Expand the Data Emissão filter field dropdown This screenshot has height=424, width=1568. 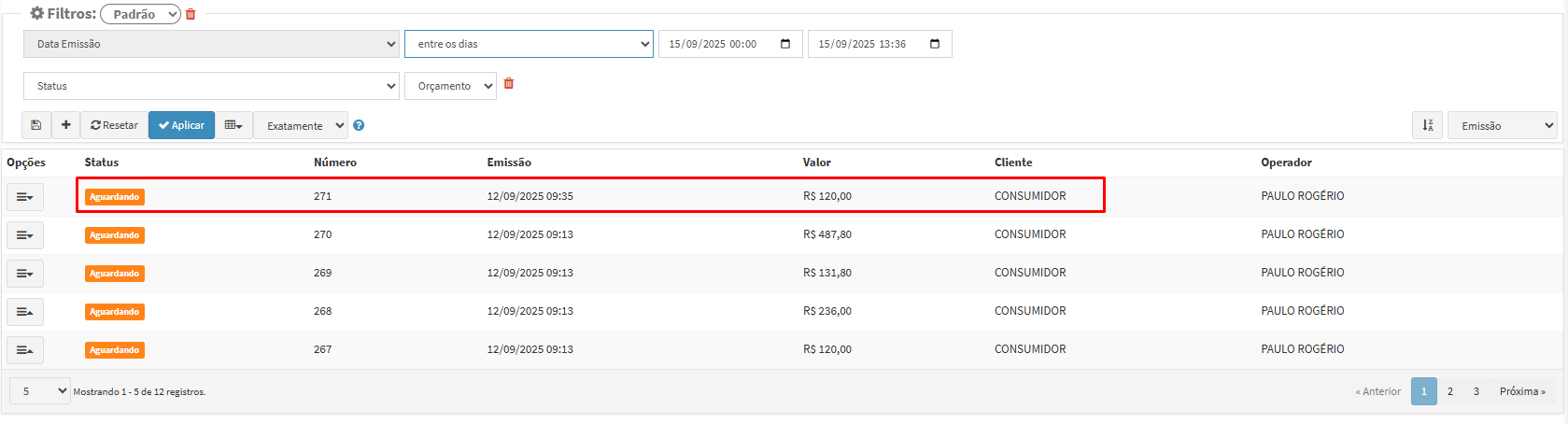click(211, 44)
